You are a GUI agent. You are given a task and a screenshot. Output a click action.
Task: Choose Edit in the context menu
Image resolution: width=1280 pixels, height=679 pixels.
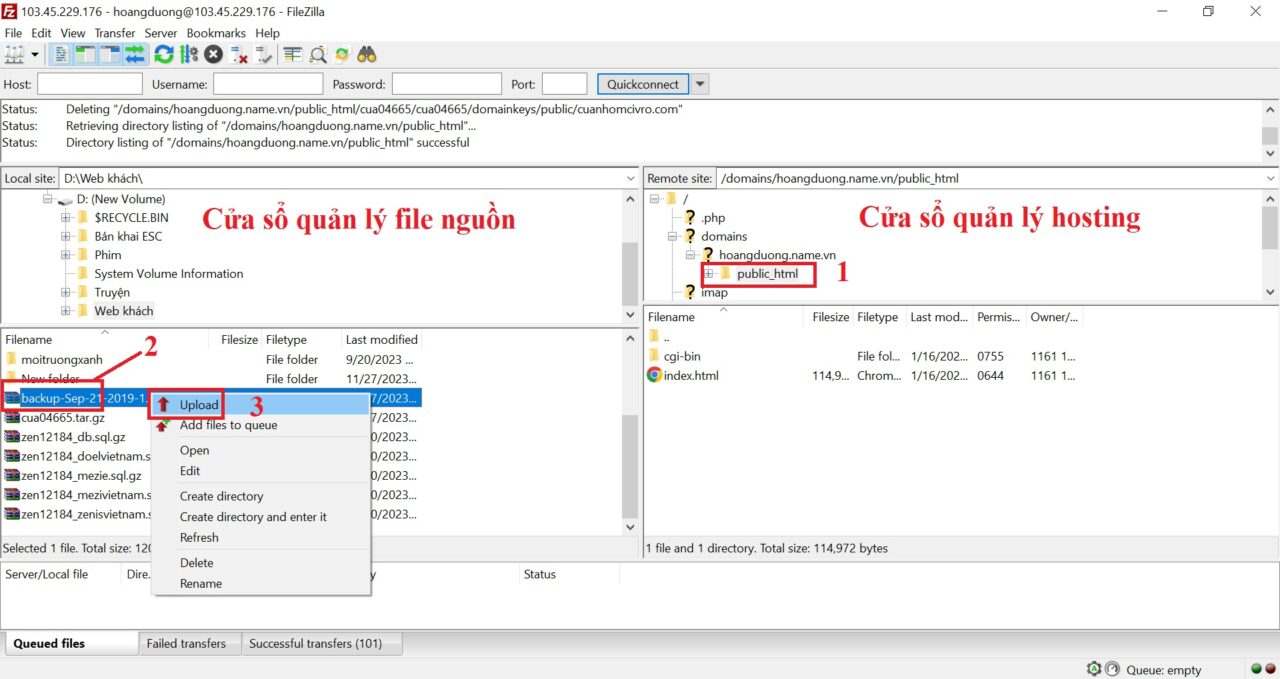pyautogui.click(x=262, y=471)
